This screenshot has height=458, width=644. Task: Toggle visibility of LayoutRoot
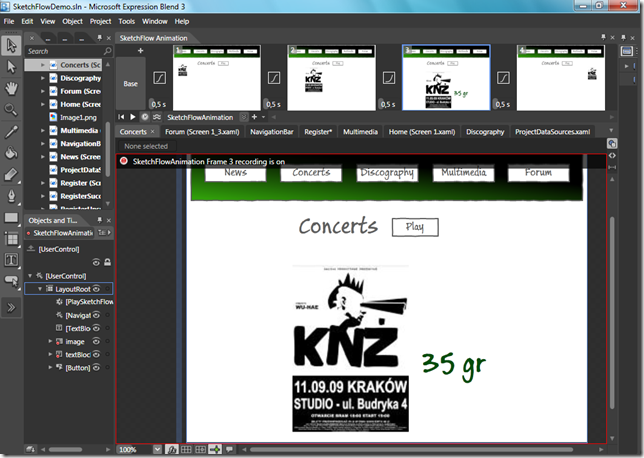(x=96, y=289)
